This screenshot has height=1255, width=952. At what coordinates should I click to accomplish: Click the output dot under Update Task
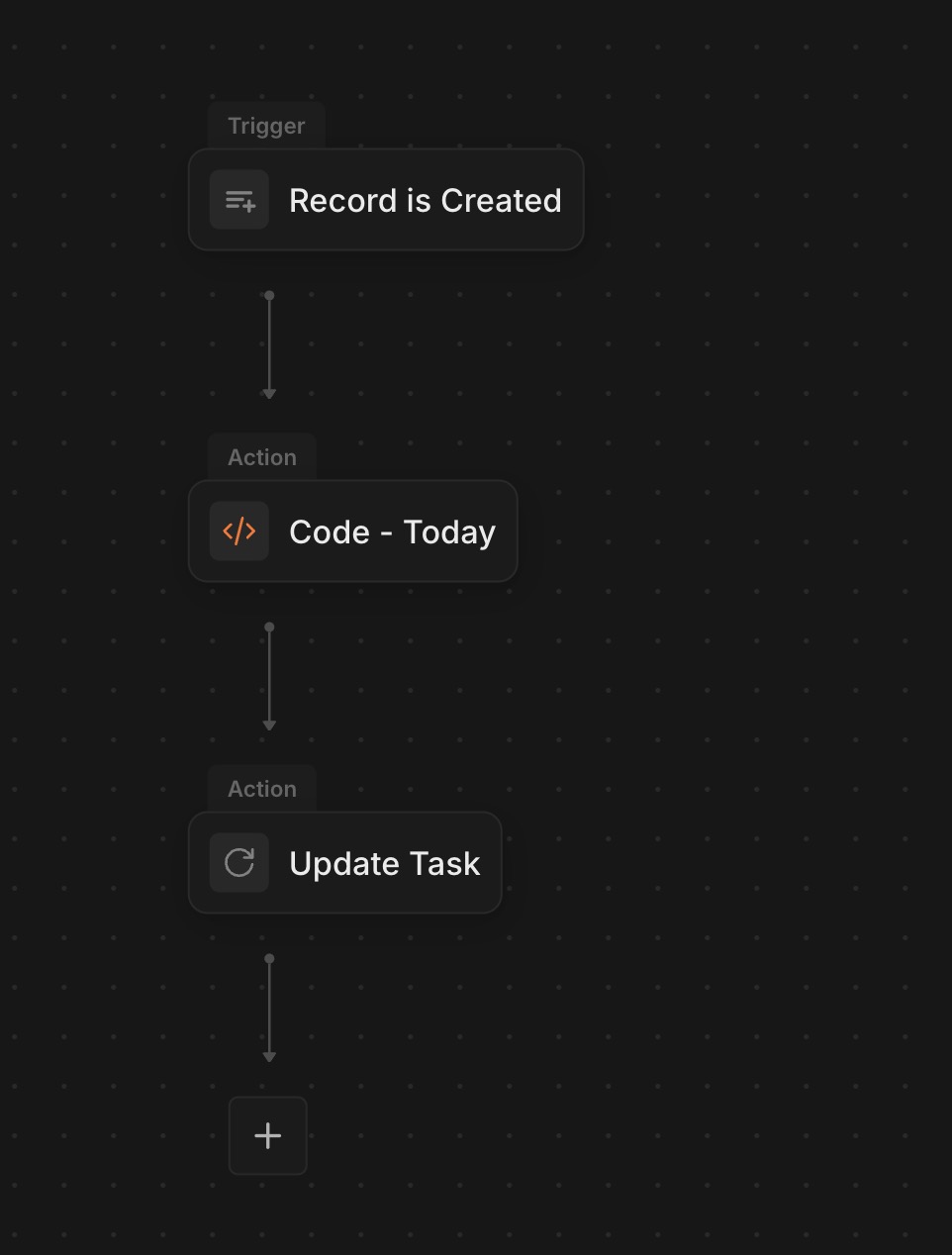point(269,958)
